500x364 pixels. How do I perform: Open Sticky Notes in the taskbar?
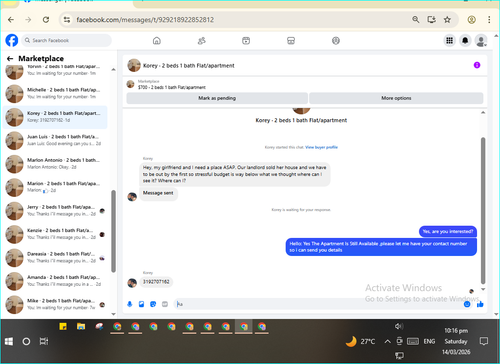(x=63, y=326)
